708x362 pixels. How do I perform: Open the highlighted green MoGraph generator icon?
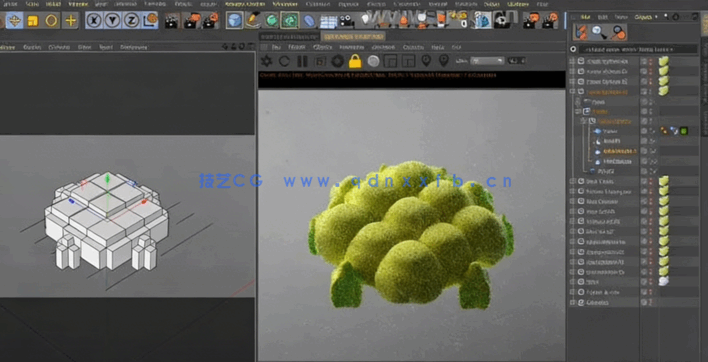point(289,20)
